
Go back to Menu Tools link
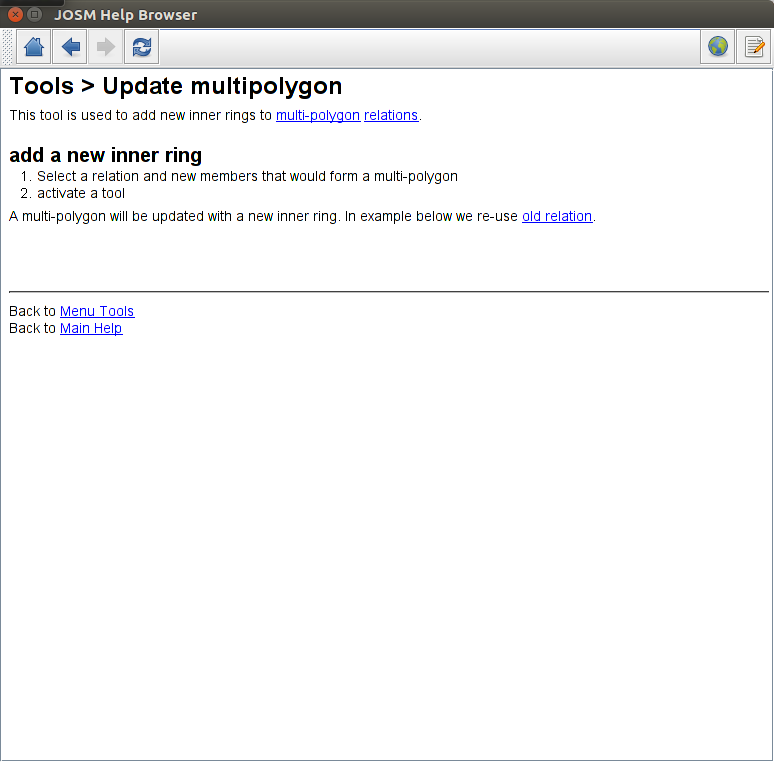click(97, 311)
